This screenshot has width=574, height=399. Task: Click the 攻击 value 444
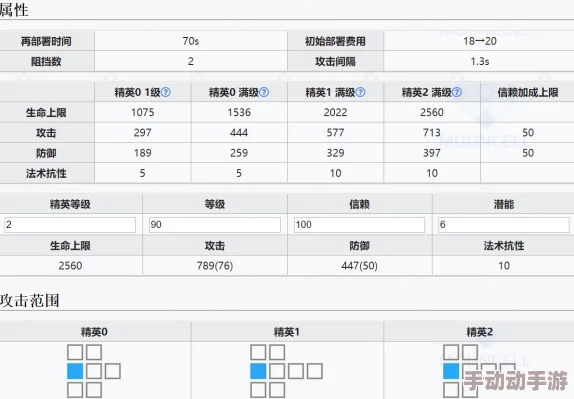coord(239,133)
